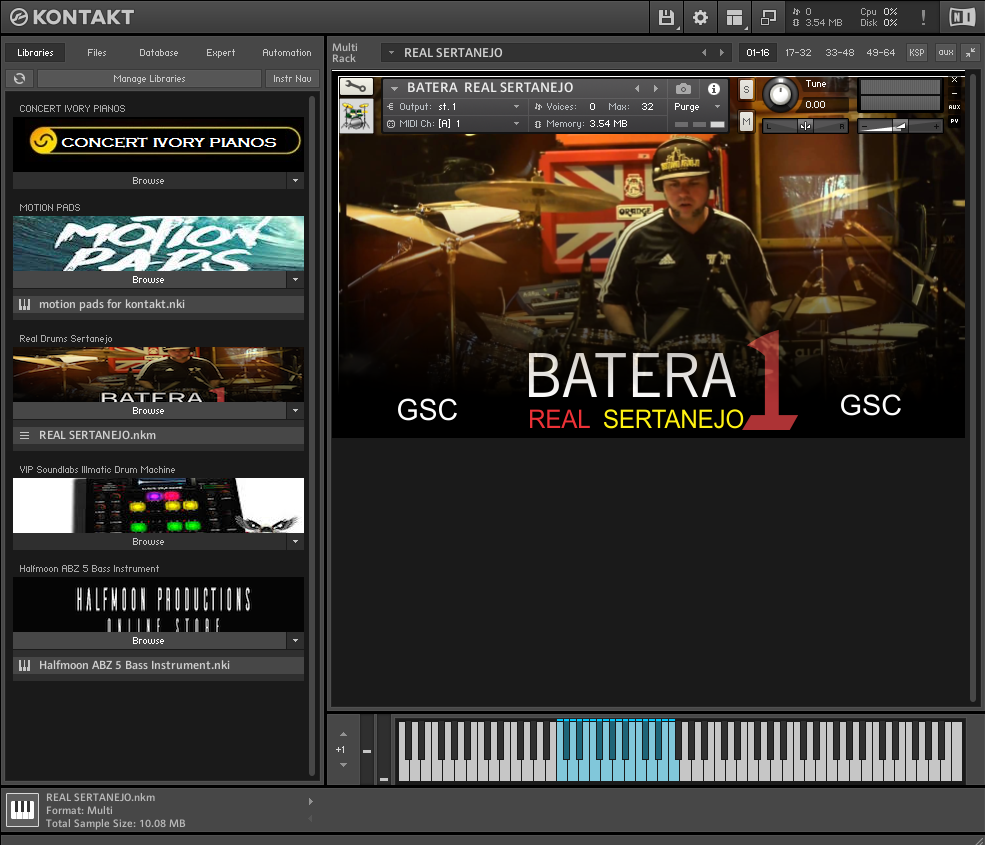Open VIP Soundlabs library dropdown arrow

295,542
